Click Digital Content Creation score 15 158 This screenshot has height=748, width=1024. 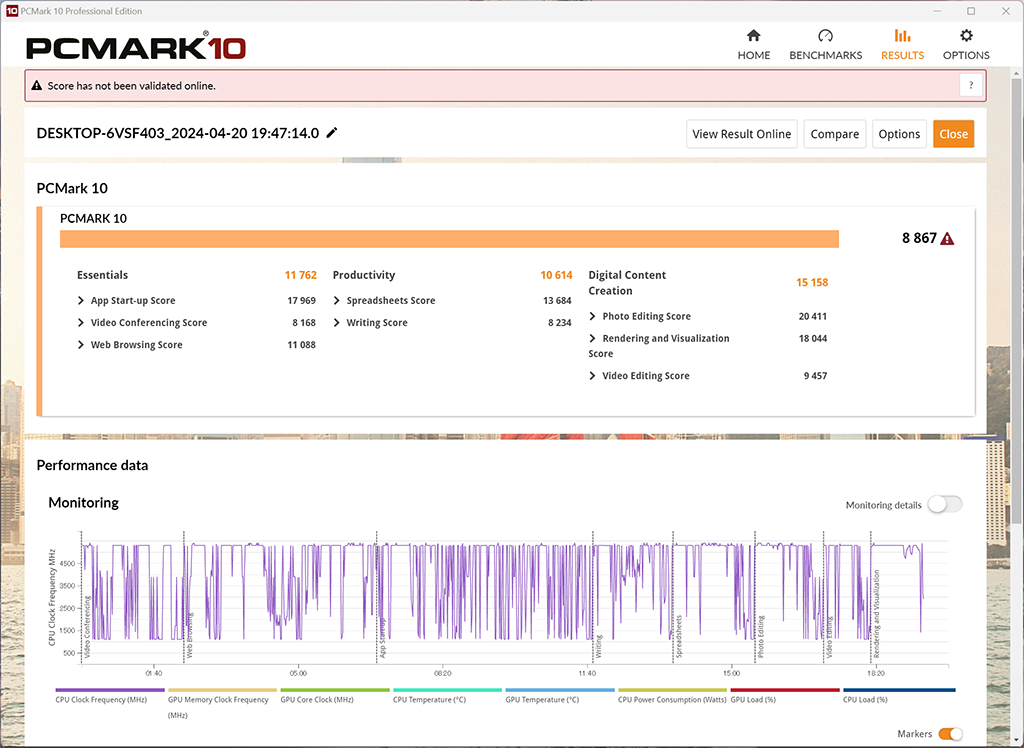pyautogui.click(x=812, y=282)
